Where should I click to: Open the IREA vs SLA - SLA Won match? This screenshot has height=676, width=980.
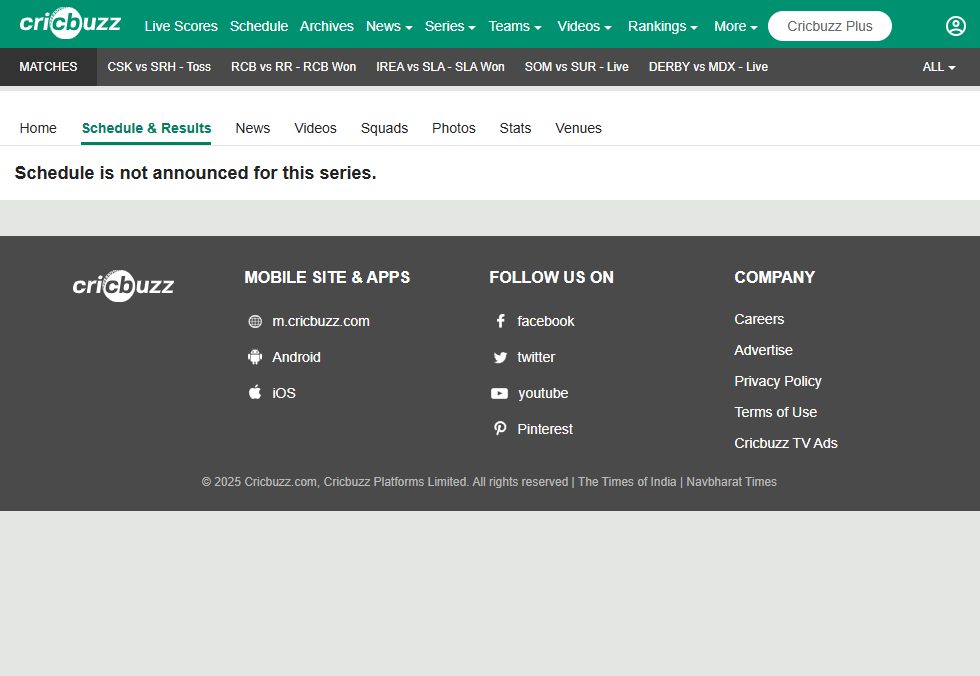click(440, 67)
